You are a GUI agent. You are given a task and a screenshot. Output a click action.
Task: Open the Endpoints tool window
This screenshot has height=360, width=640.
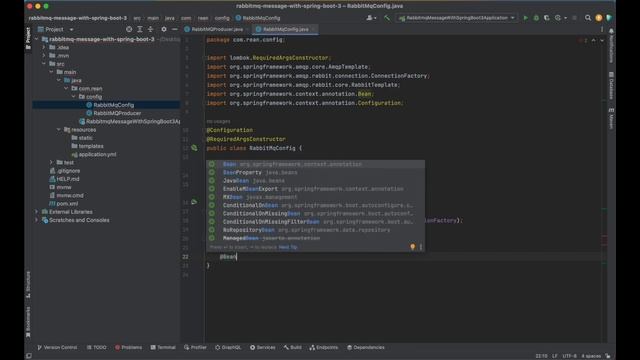tap(324, 347)
